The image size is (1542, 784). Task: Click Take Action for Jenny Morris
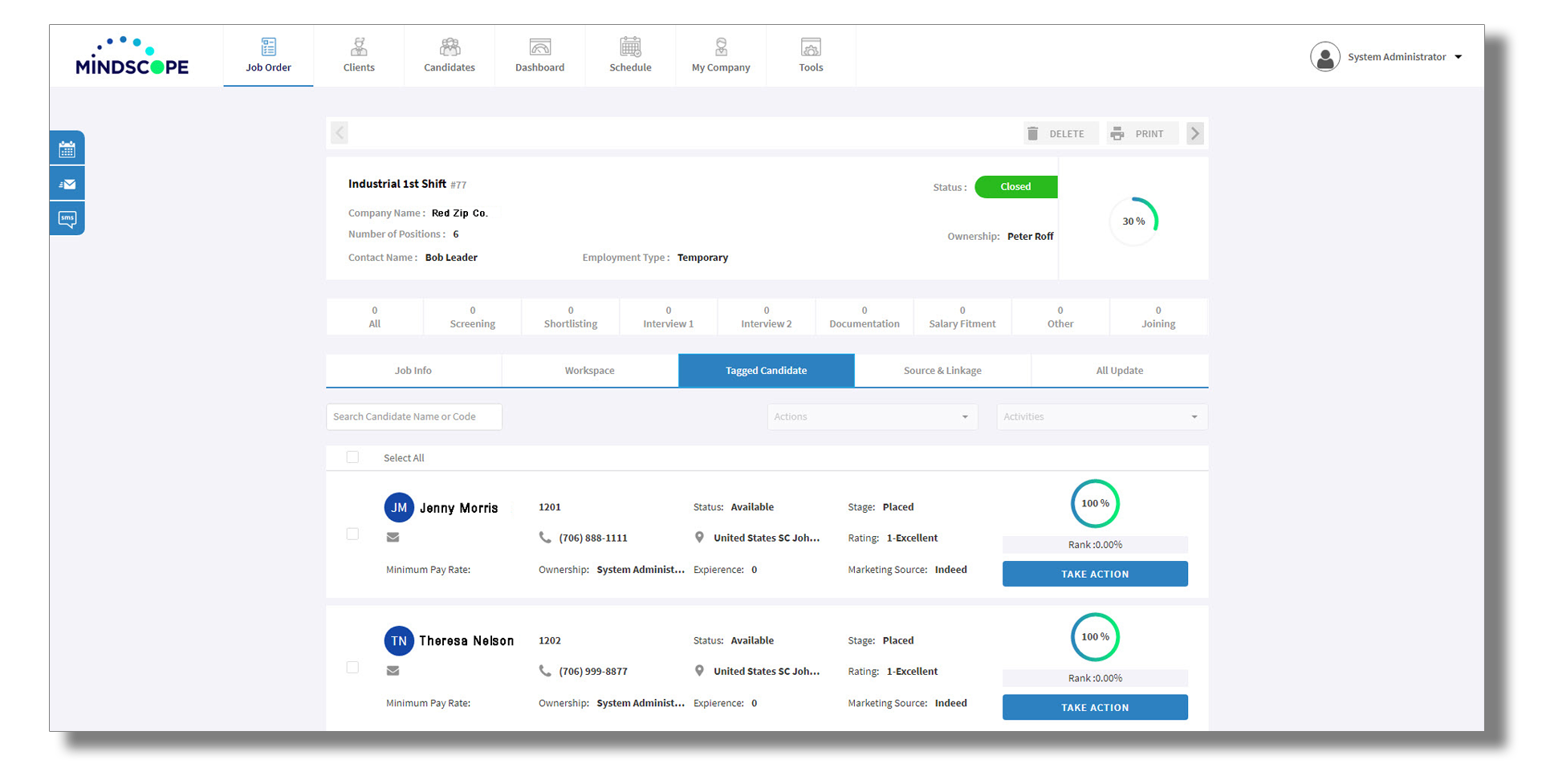(1094, 574)
